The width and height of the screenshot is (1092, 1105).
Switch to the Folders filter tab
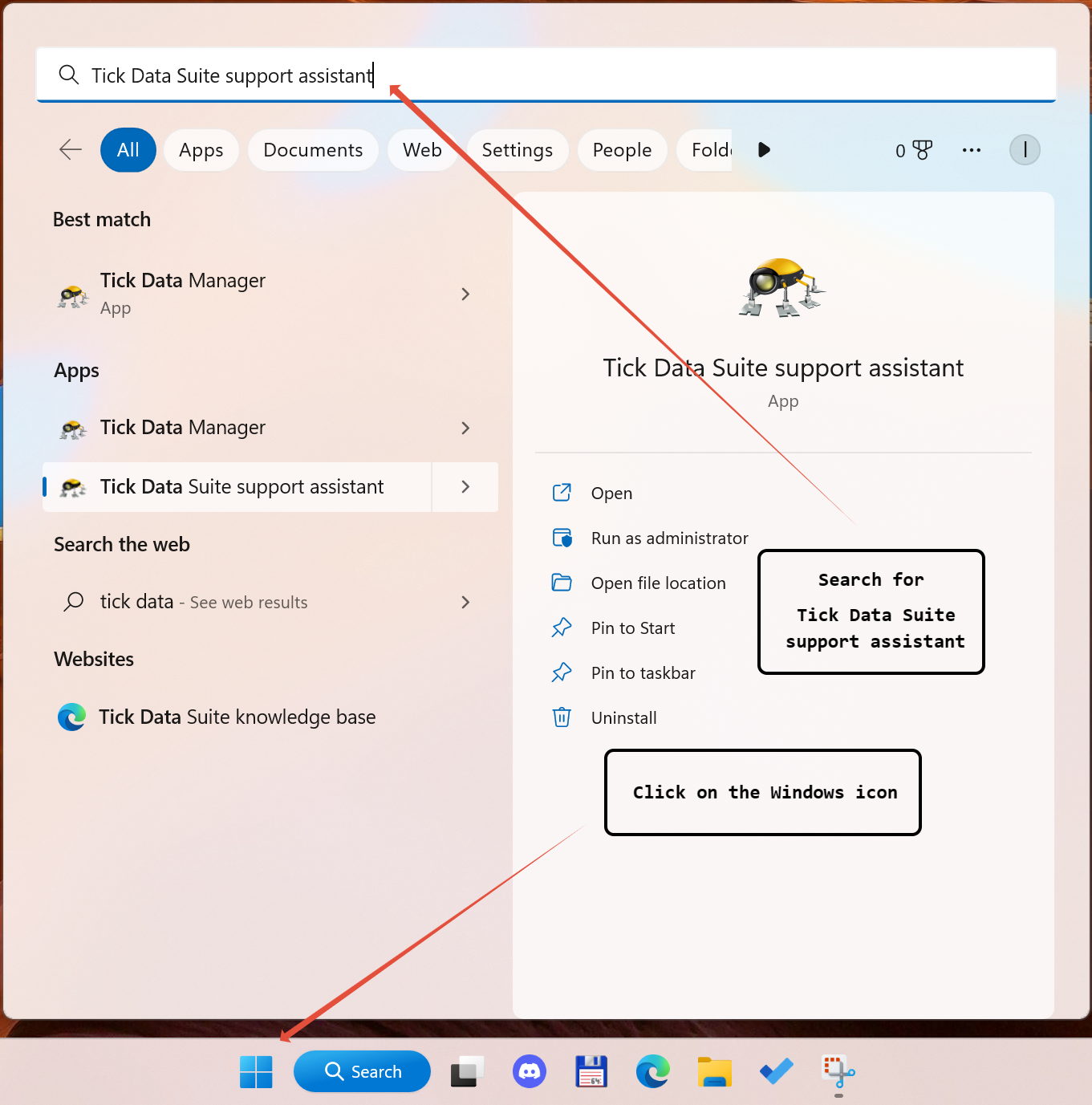(x=704, y=150)
